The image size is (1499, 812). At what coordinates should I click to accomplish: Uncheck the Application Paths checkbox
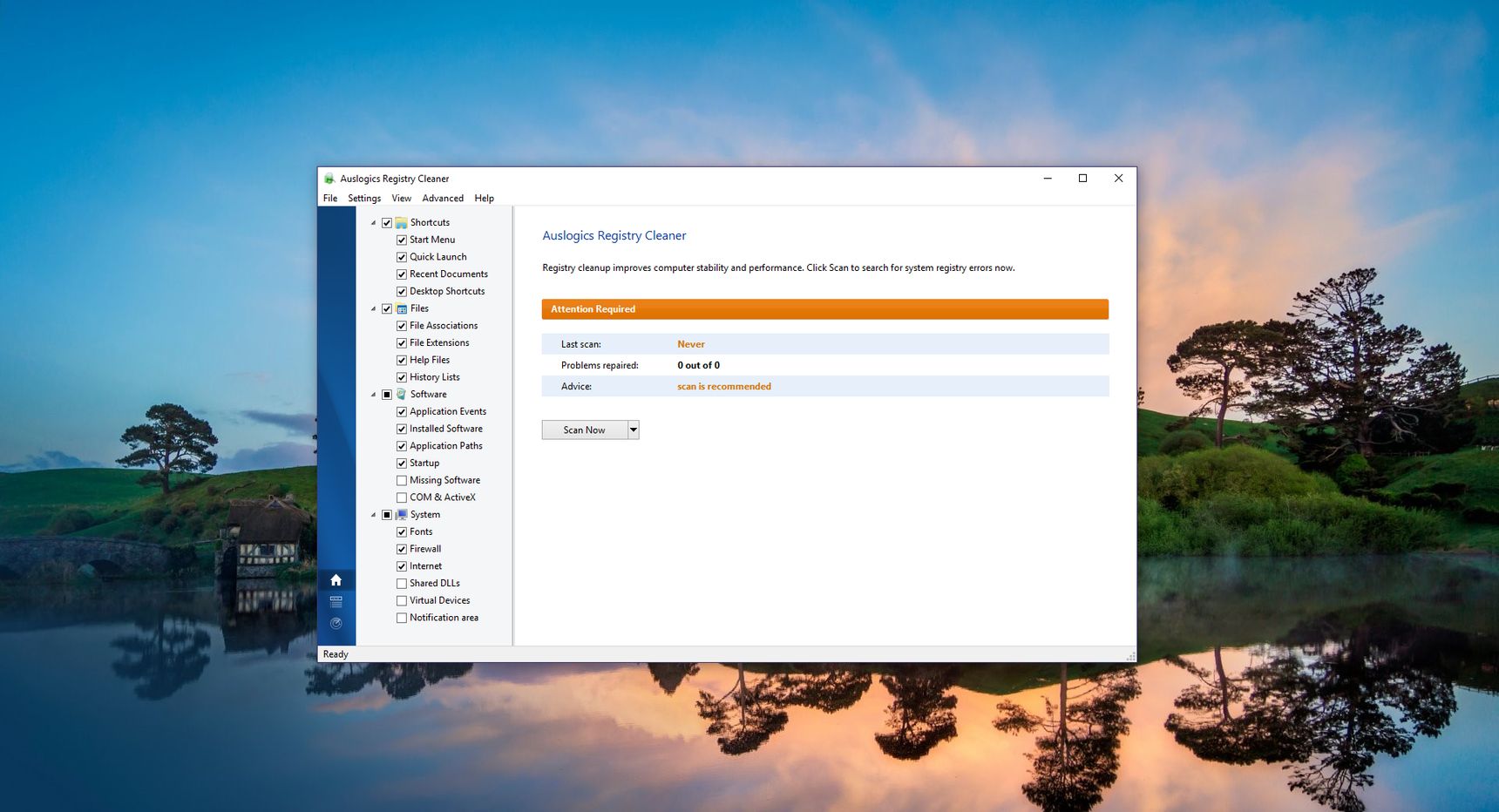point(402,446)
